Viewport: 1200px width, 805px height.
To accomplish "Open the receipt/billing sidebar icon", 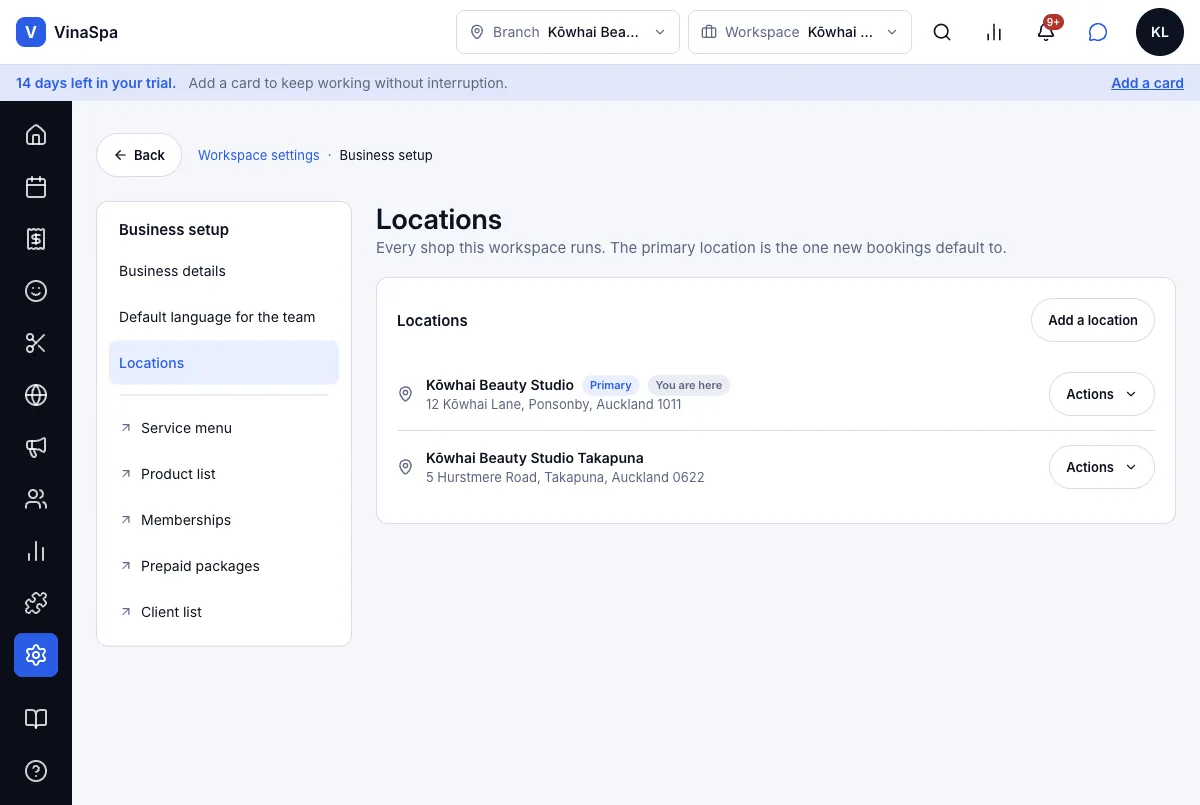I will pos(36,239).
